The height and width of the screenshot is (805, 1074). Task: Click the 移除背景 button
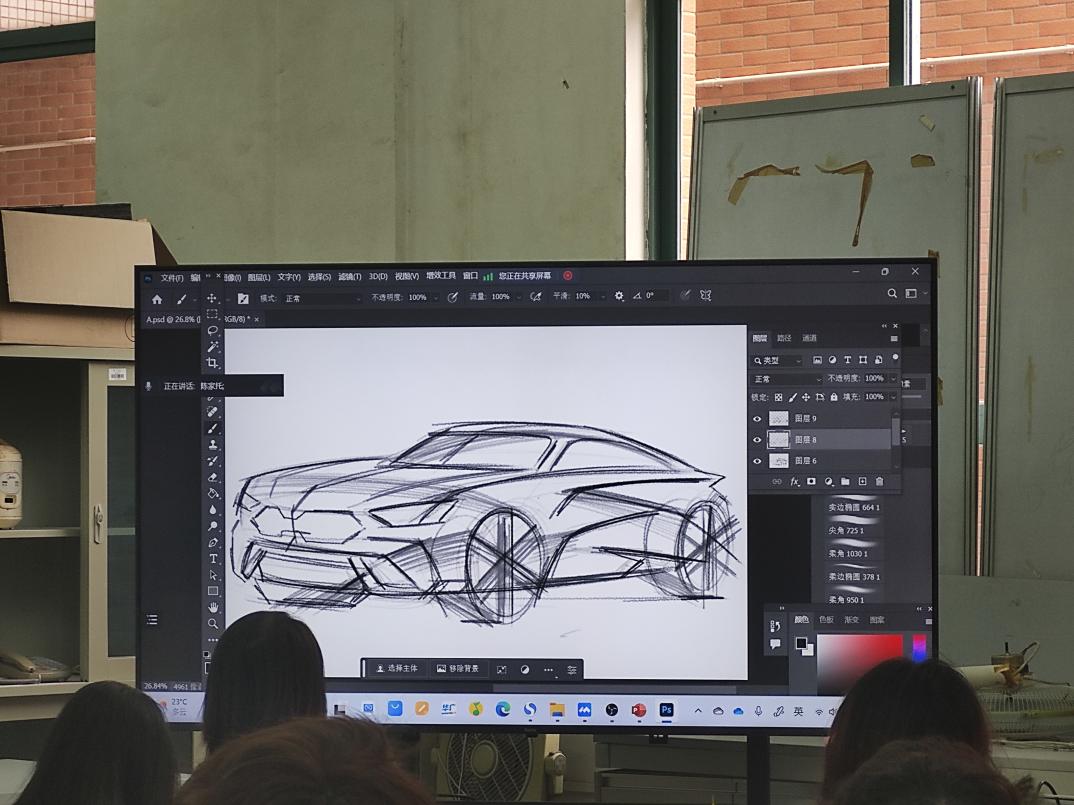(x=458, y=668)
